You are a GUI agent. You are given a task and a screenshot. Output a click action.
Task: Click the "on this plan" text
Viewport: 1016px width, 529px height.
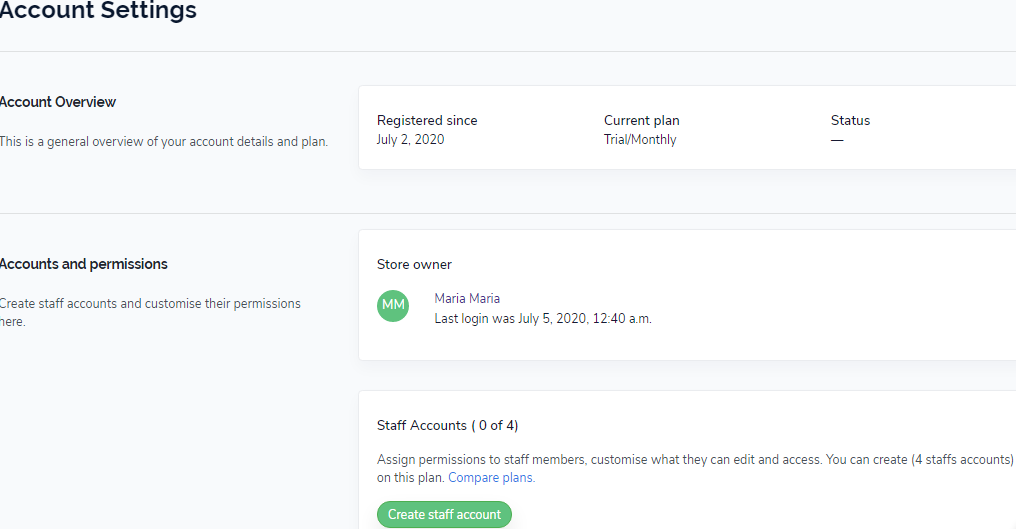click(x=410, y=478)
